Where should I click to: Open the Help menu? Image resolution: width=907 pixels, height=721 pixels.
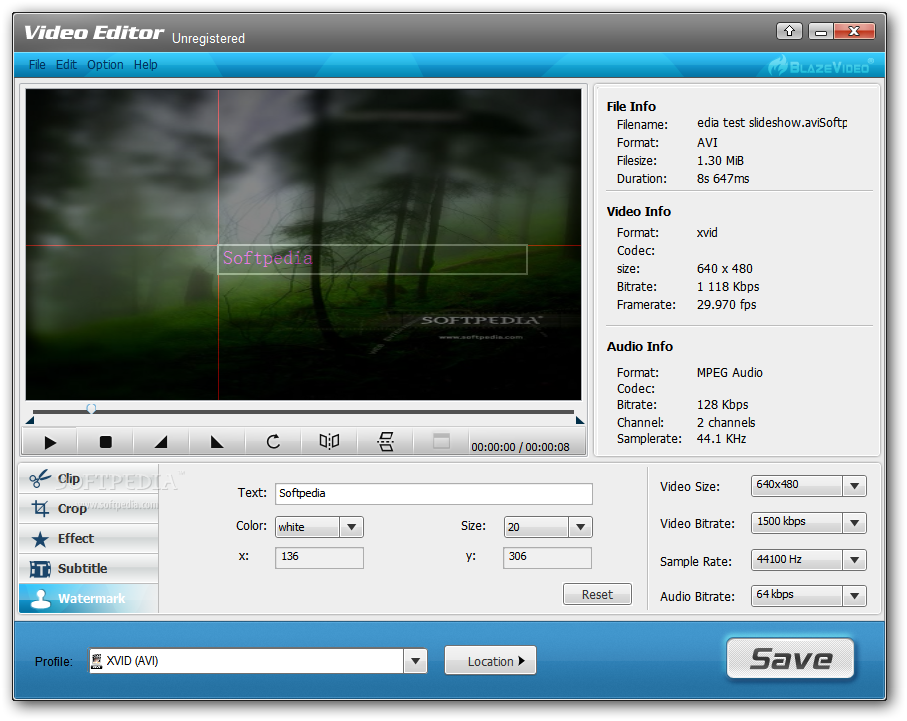tap(145, 65)
